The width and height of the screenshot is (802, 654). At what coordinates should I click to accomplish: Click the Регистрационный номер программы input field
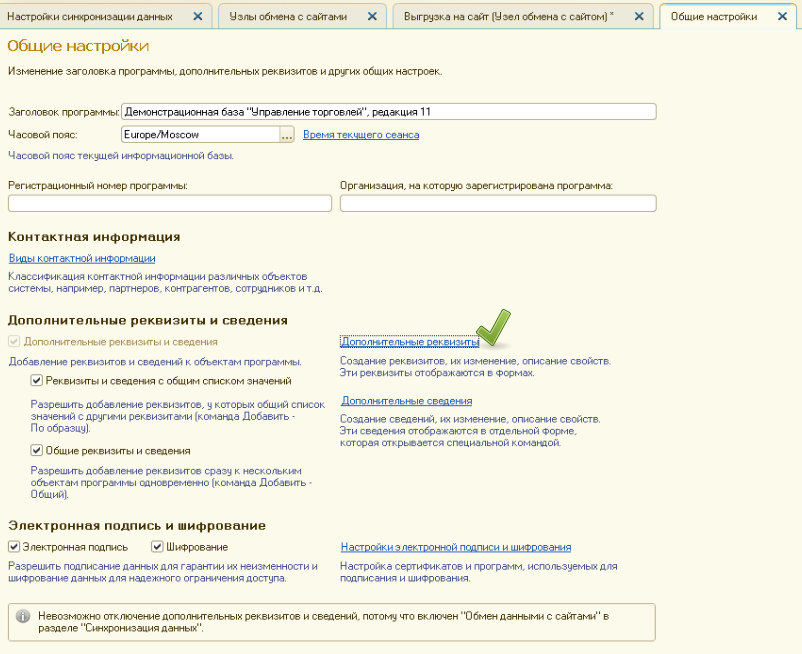point(170,203)
